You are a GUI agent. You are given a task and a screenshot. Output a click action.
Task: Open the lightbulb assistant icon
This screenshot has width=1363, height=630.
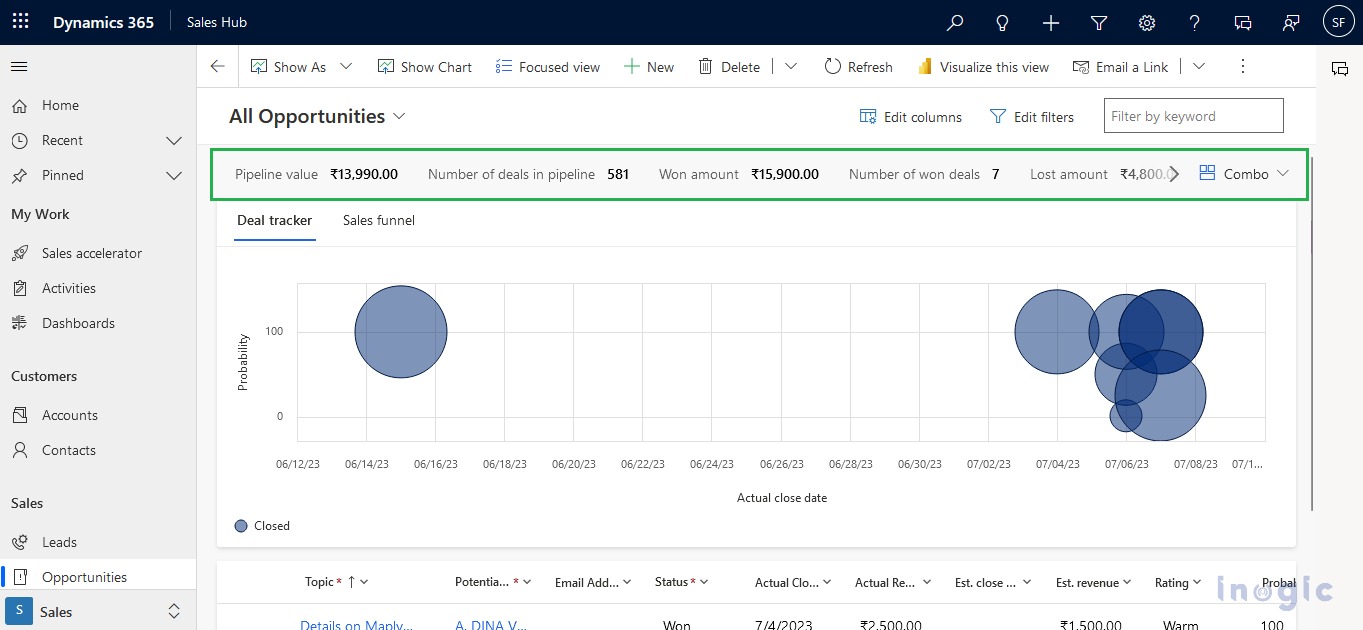(1003, 23)
